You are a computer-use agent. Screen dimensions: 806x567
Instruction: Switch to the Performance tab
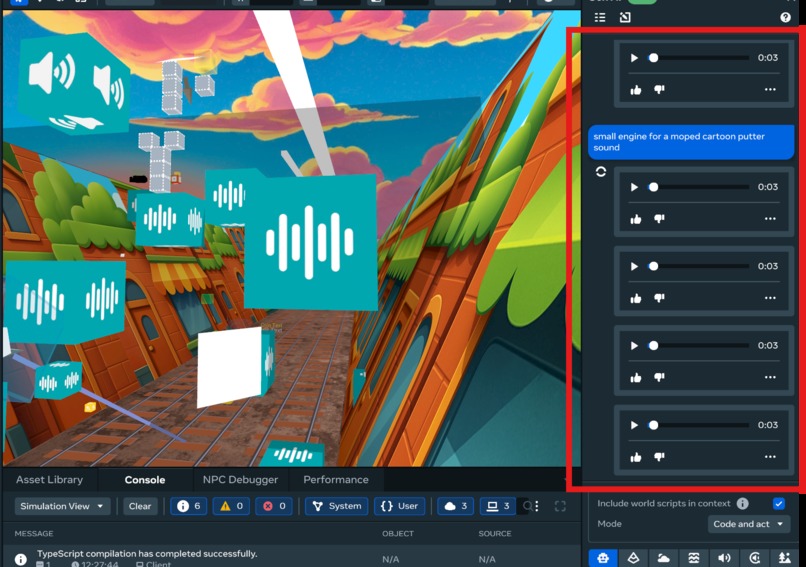[x=336, y=480]
